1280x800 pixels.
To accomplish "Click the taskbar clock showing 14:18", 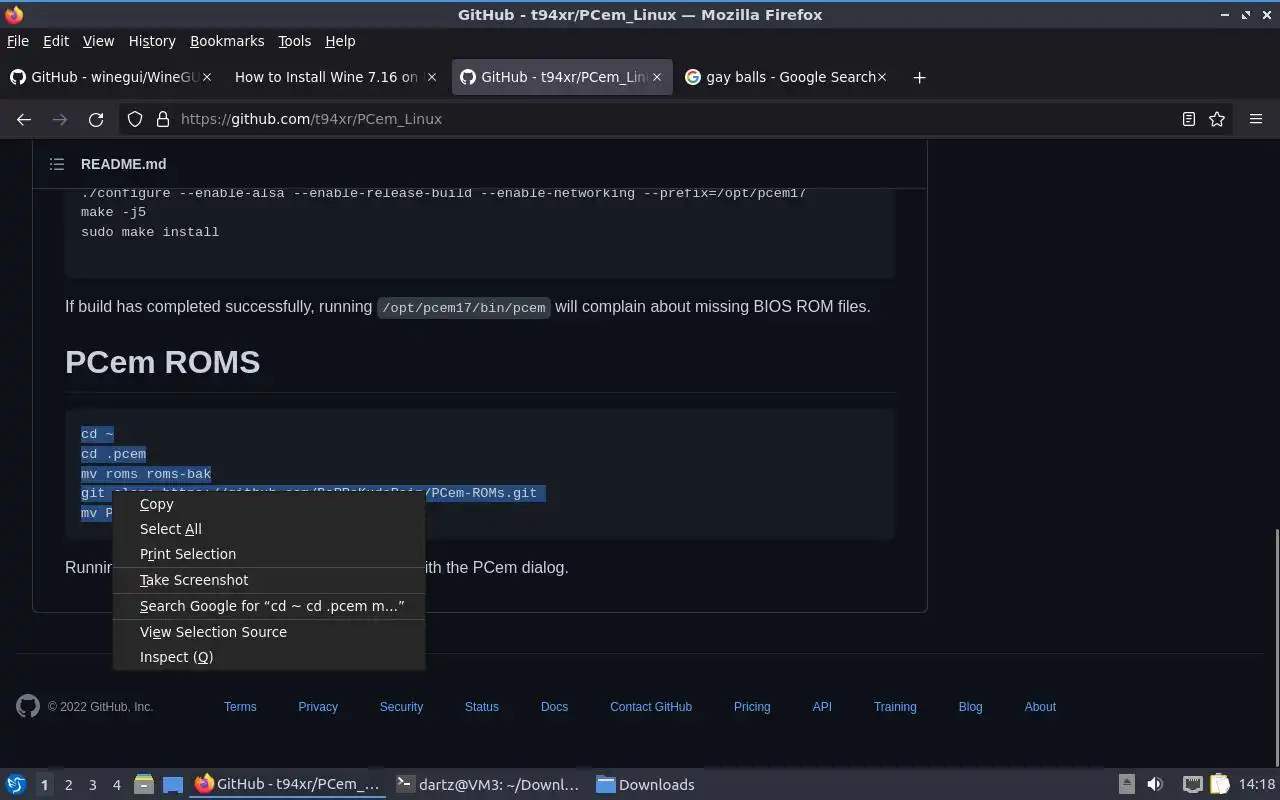I will coord(1257,785).
